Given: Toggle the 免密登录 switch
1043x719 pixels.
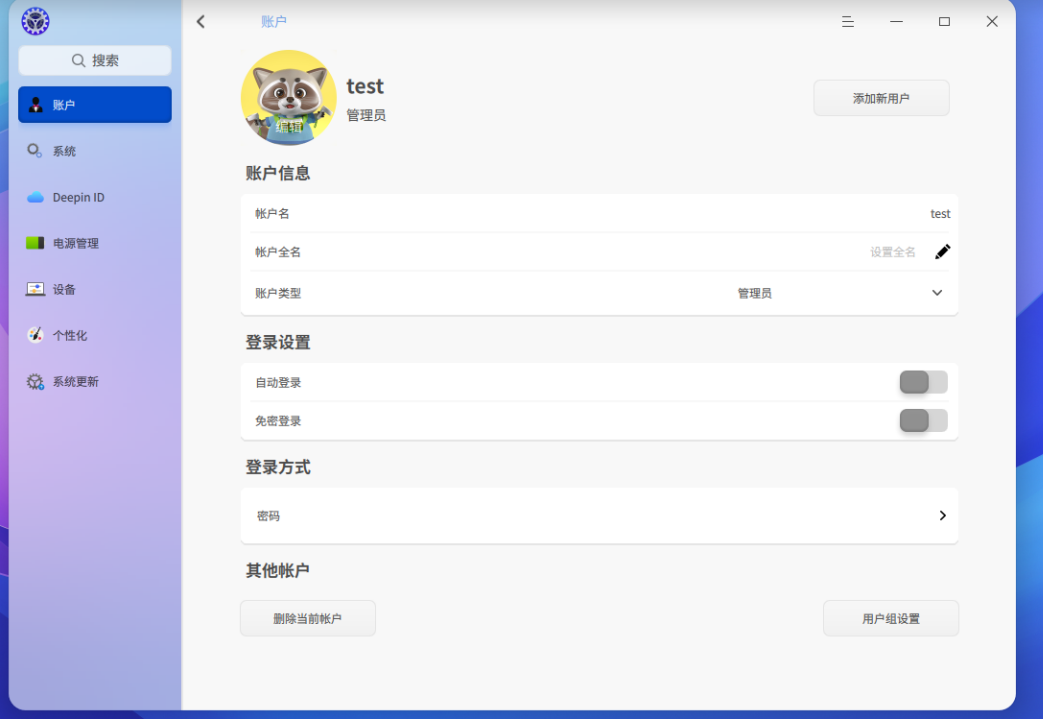Looking at the screenshot, I should (923, 420).
